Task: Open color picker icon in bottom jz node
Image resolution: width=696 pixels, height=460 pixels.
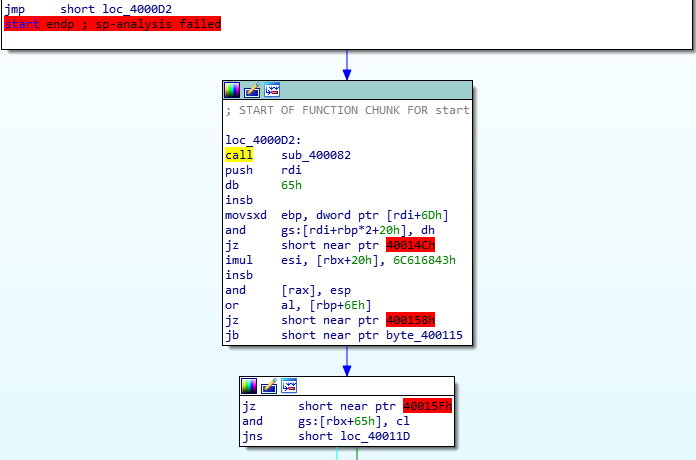Action: point(249,386)
